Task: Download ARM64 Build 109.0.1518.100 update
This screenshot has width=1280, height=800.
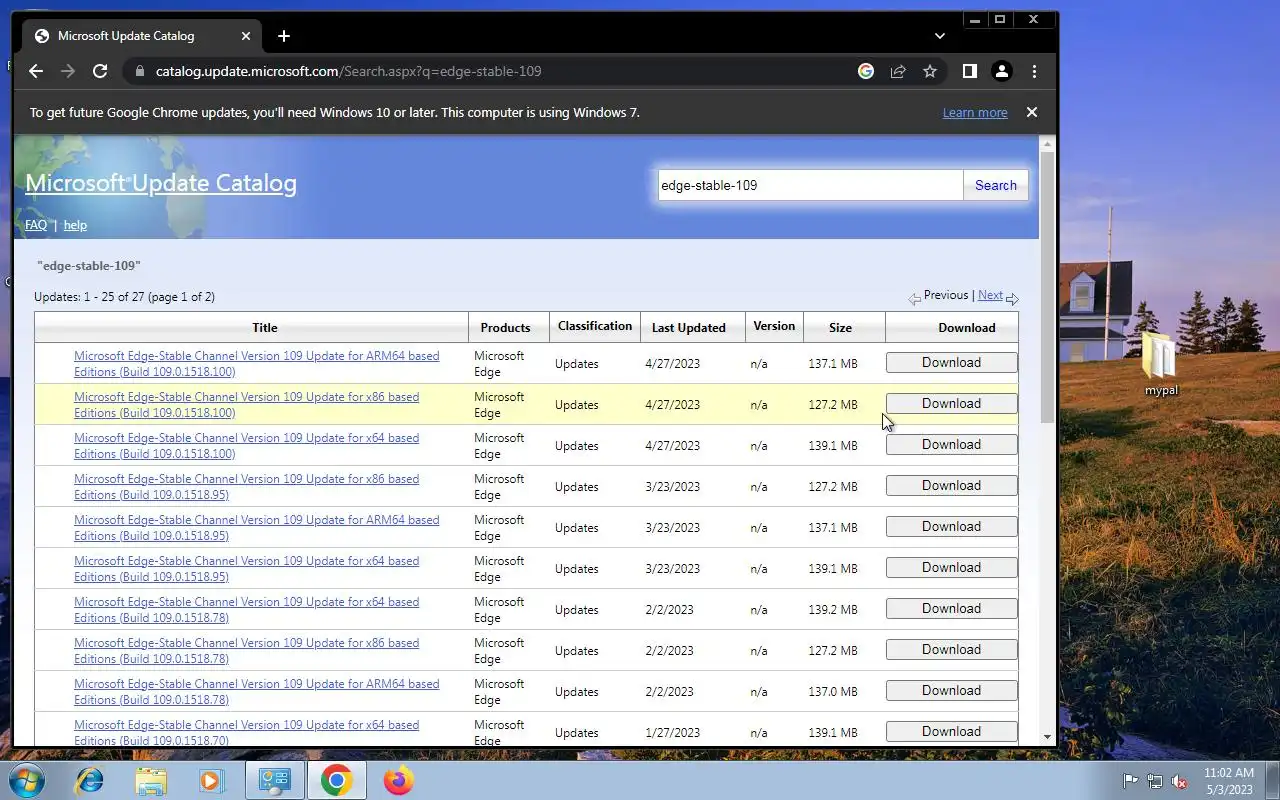Action: pos(951,363)
